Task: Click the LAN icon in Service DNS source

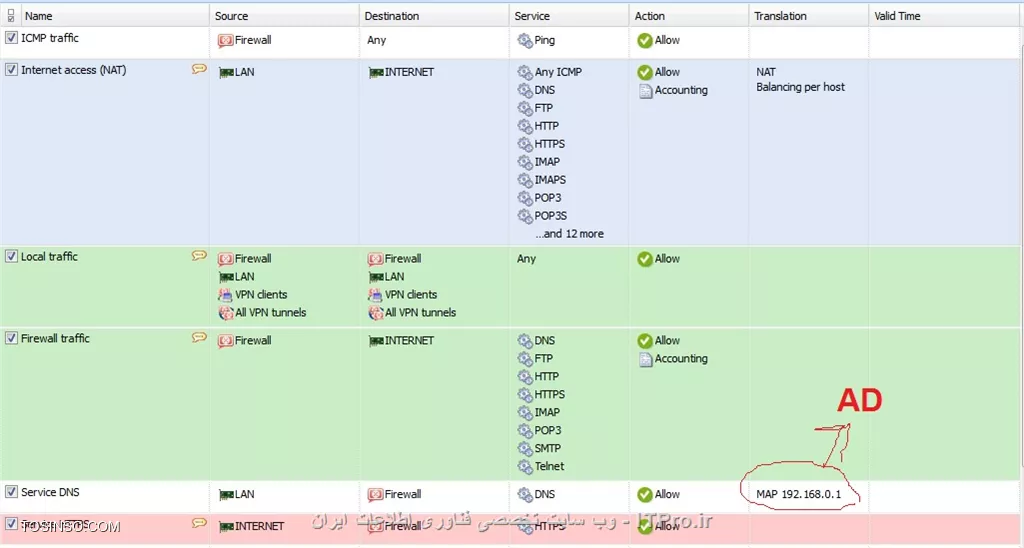Action: click(x=226, y=495)
